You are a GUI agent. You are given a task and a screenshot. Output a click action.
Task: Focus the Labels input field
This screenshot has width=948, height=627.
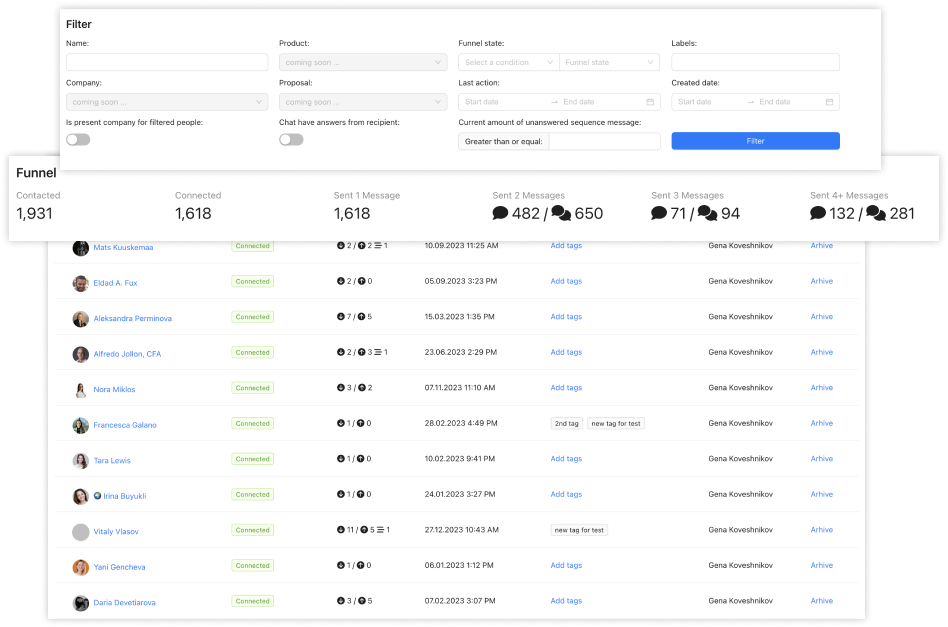click(755, 62)
